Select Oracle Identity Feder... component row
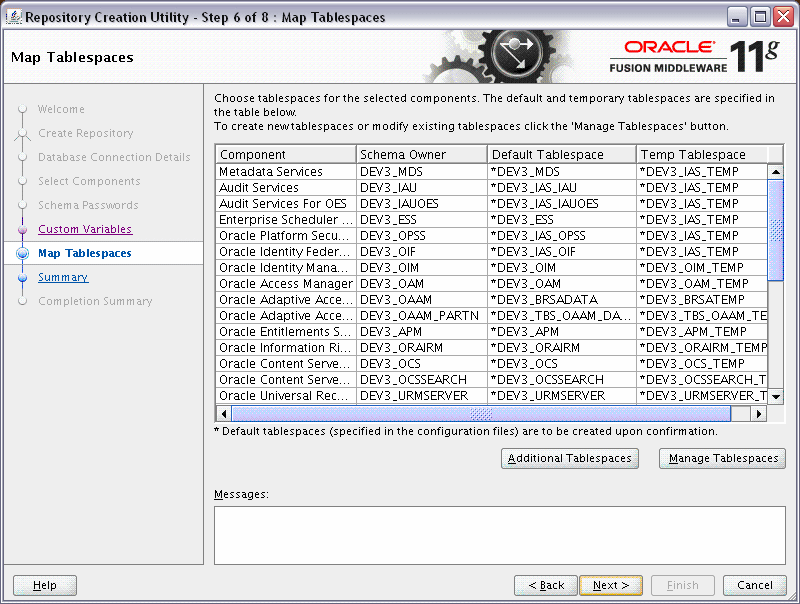 [x=286, y=251]
